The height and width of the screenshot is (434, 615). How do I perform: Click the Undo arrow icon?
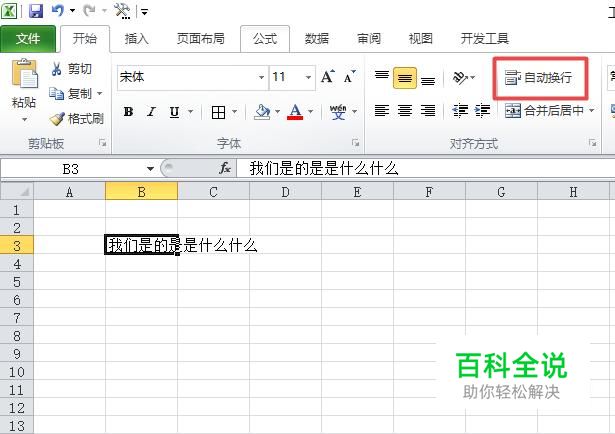[x=58, y=11]
